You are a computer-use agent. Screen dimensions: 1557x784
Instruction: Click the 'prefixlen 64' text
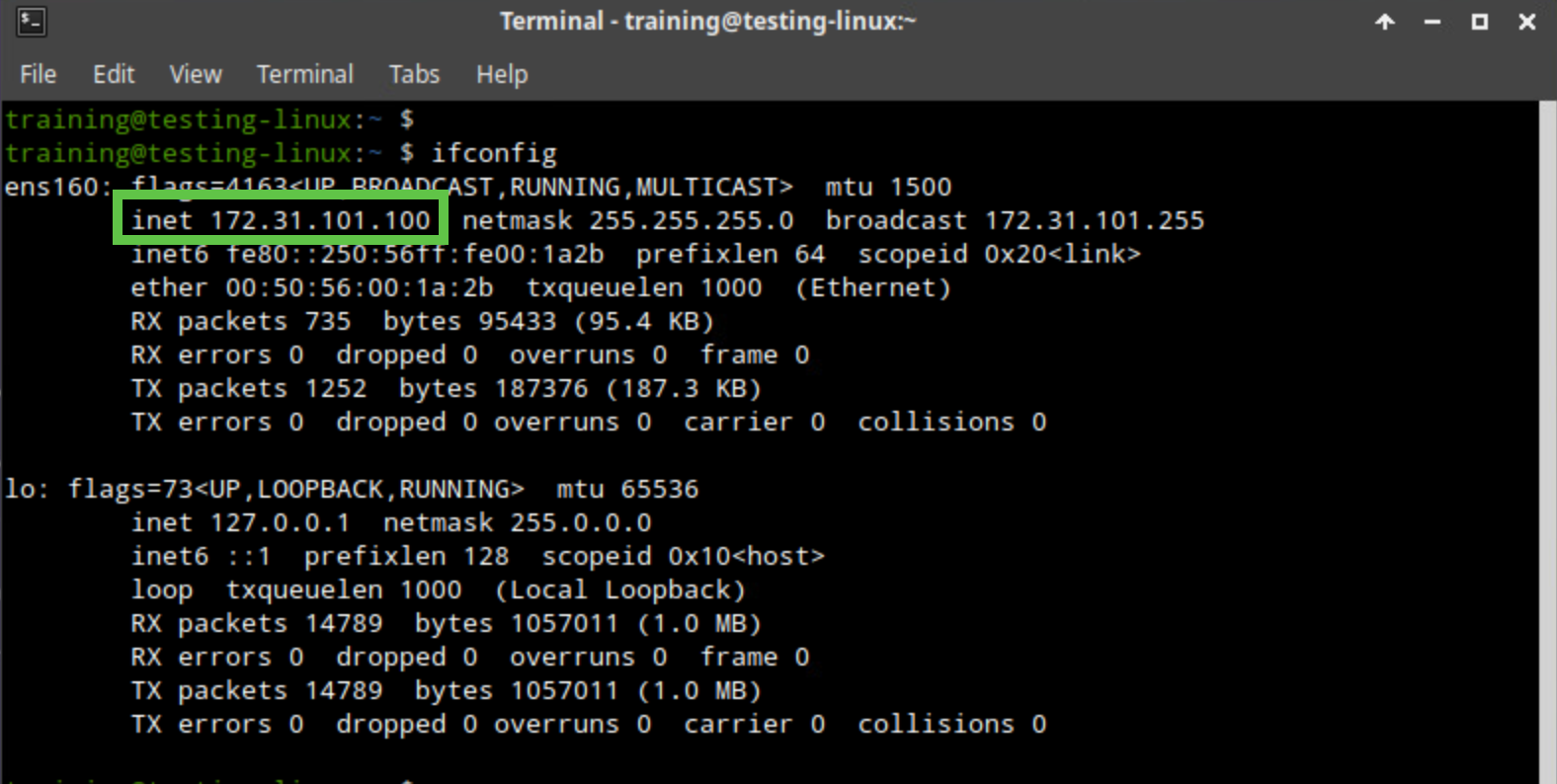(730, 254)
